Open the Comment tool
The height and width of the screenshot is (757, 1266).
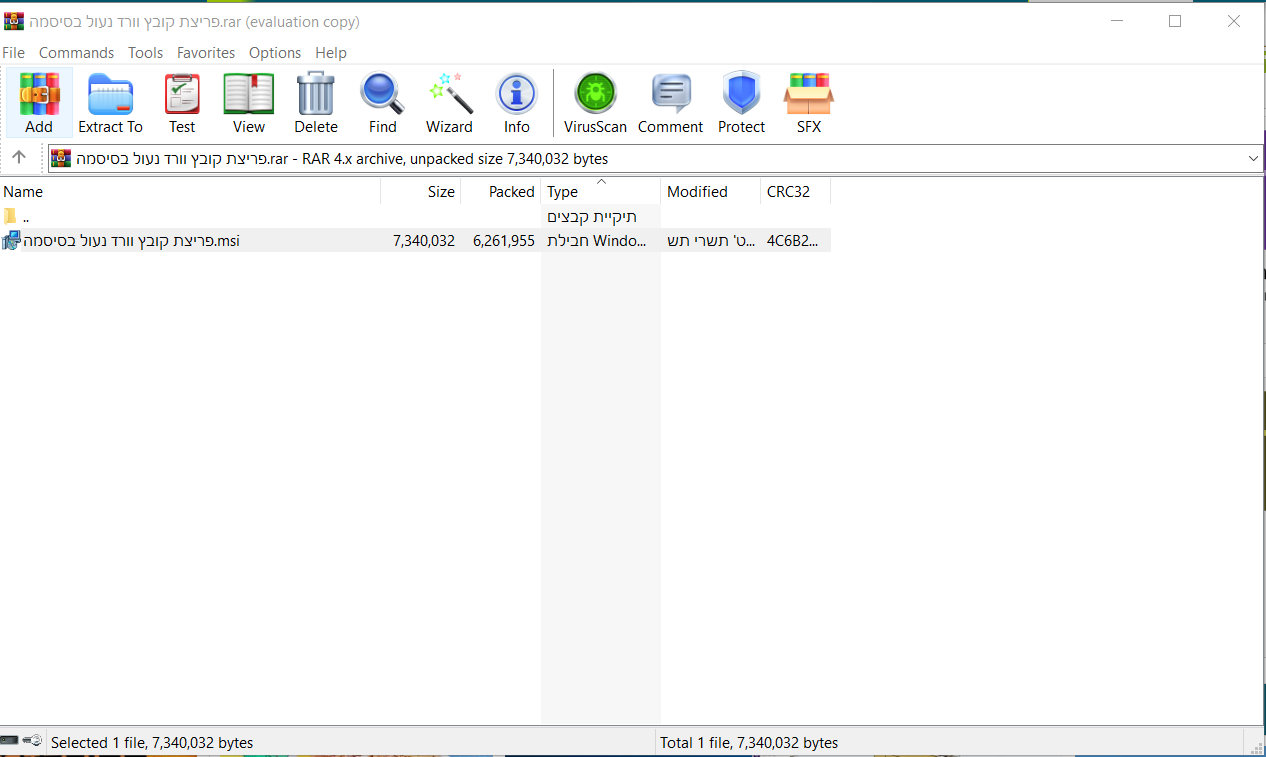pos(671,103)
